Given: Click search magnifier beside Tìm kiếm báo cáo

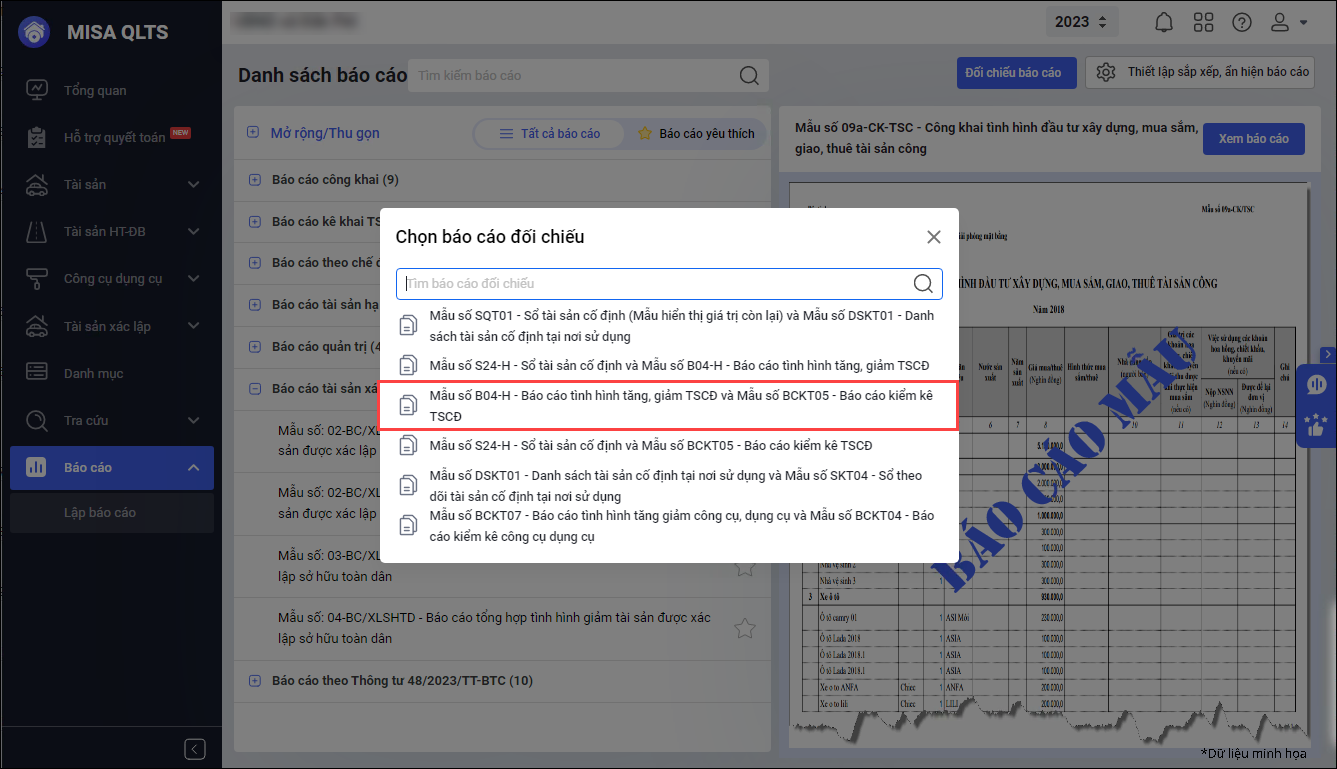Looking at the screenshot, I should [x=748, y=75].
